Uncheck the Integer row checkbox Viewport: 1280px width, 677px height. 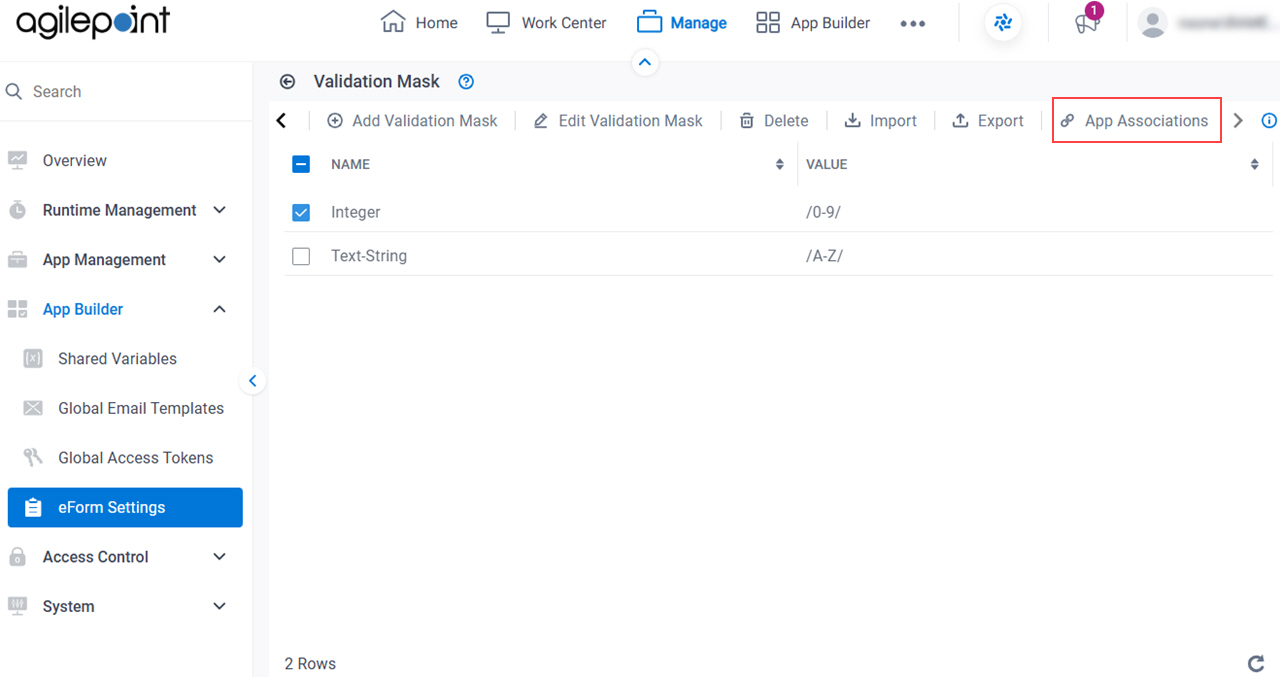tap(301, 212)
